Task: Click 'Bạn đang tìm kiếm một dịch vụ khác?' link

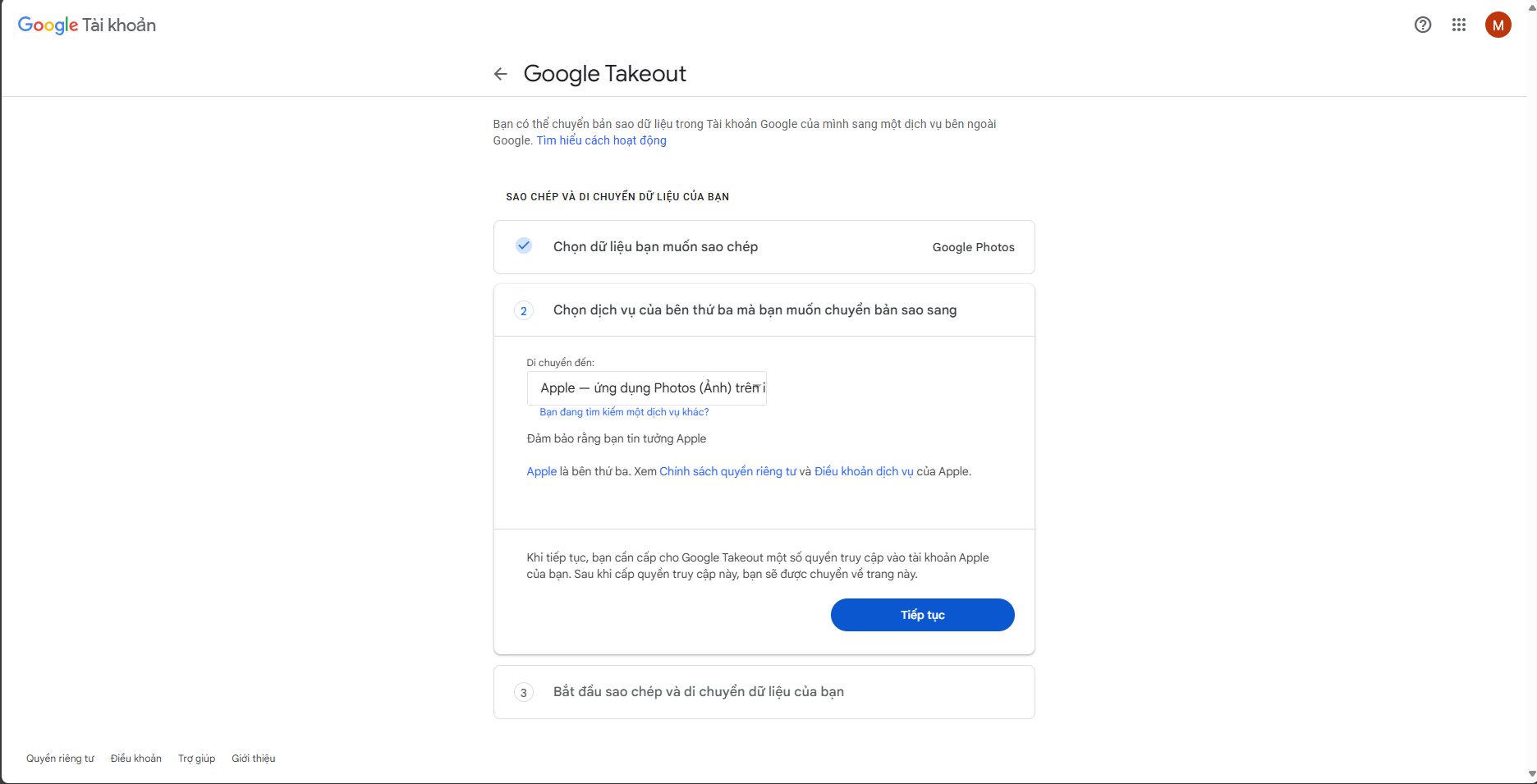Action: click(x=624, y=412)
